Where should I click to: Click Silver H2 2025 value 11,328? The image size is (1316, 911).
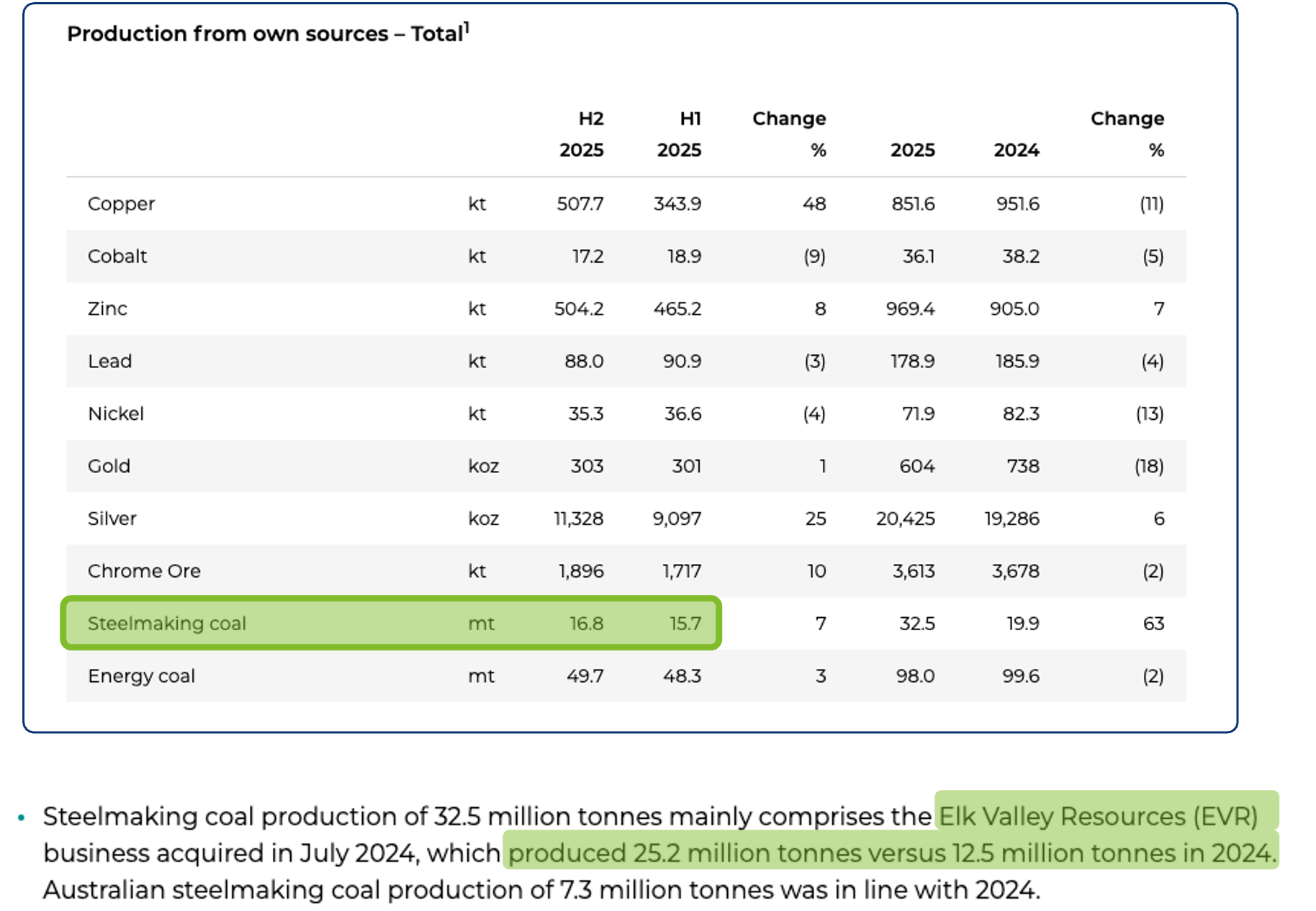pyautogui.click(x=579, y=519)
